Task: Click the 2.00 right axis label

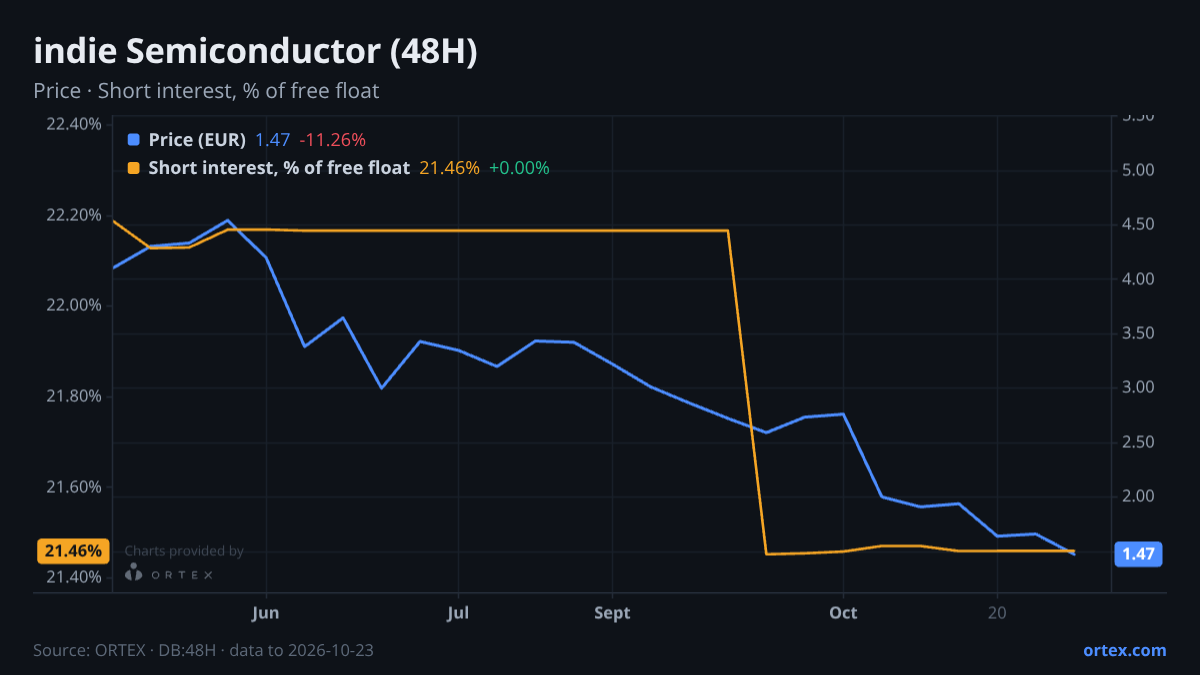Action: click(1139, 496)
